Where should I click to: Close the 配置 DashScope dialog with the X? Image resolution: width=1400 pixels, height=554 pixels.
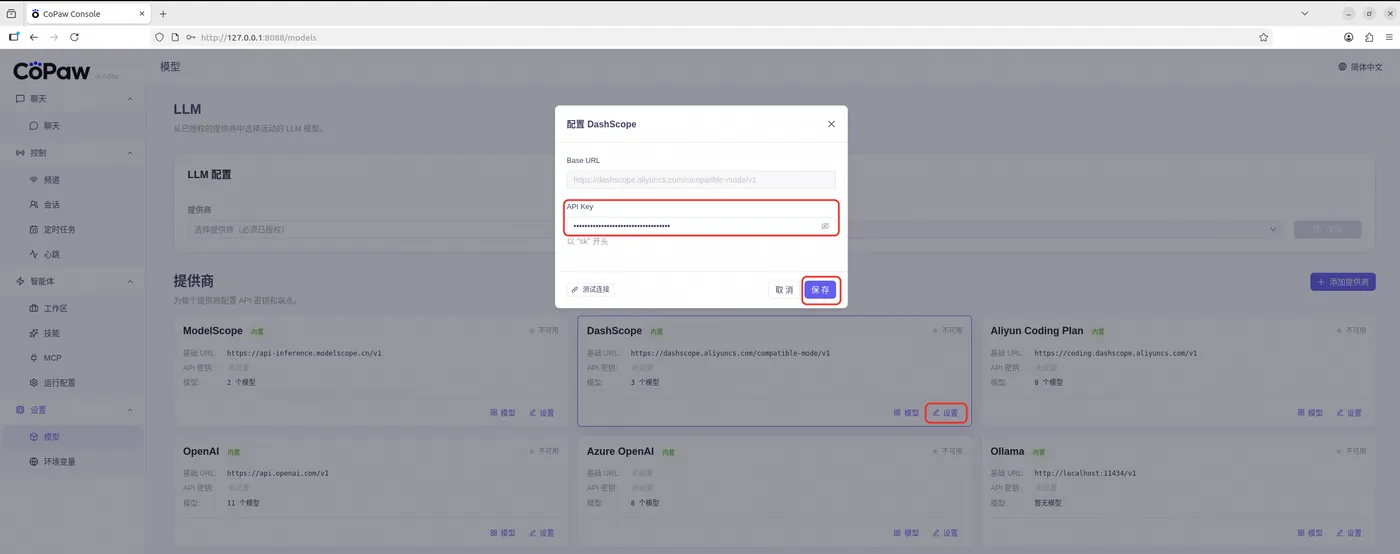[x=831, y=124]
